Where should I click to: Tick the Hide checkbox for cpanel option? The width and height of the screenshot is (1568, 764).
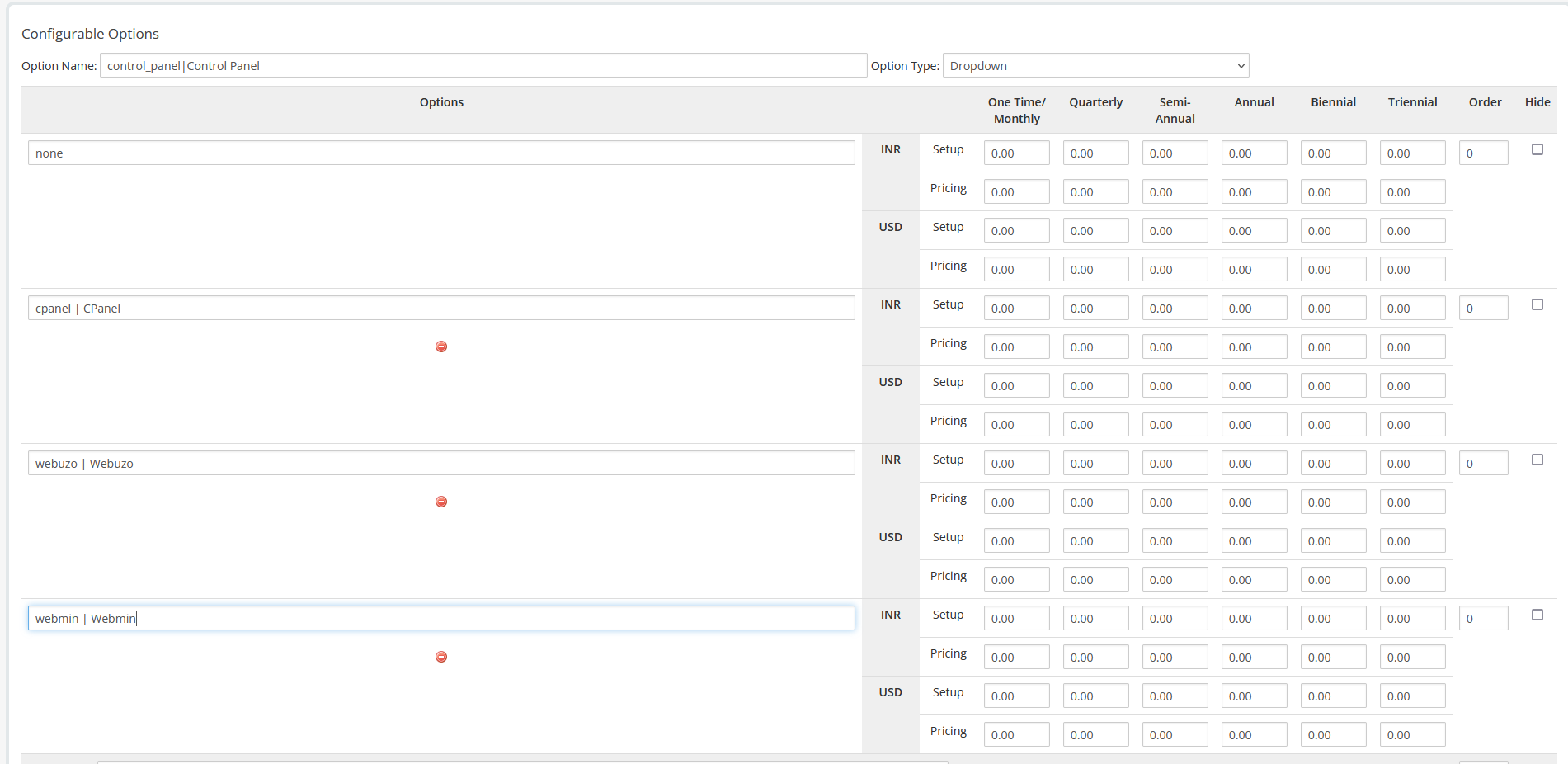point(1537,304)
